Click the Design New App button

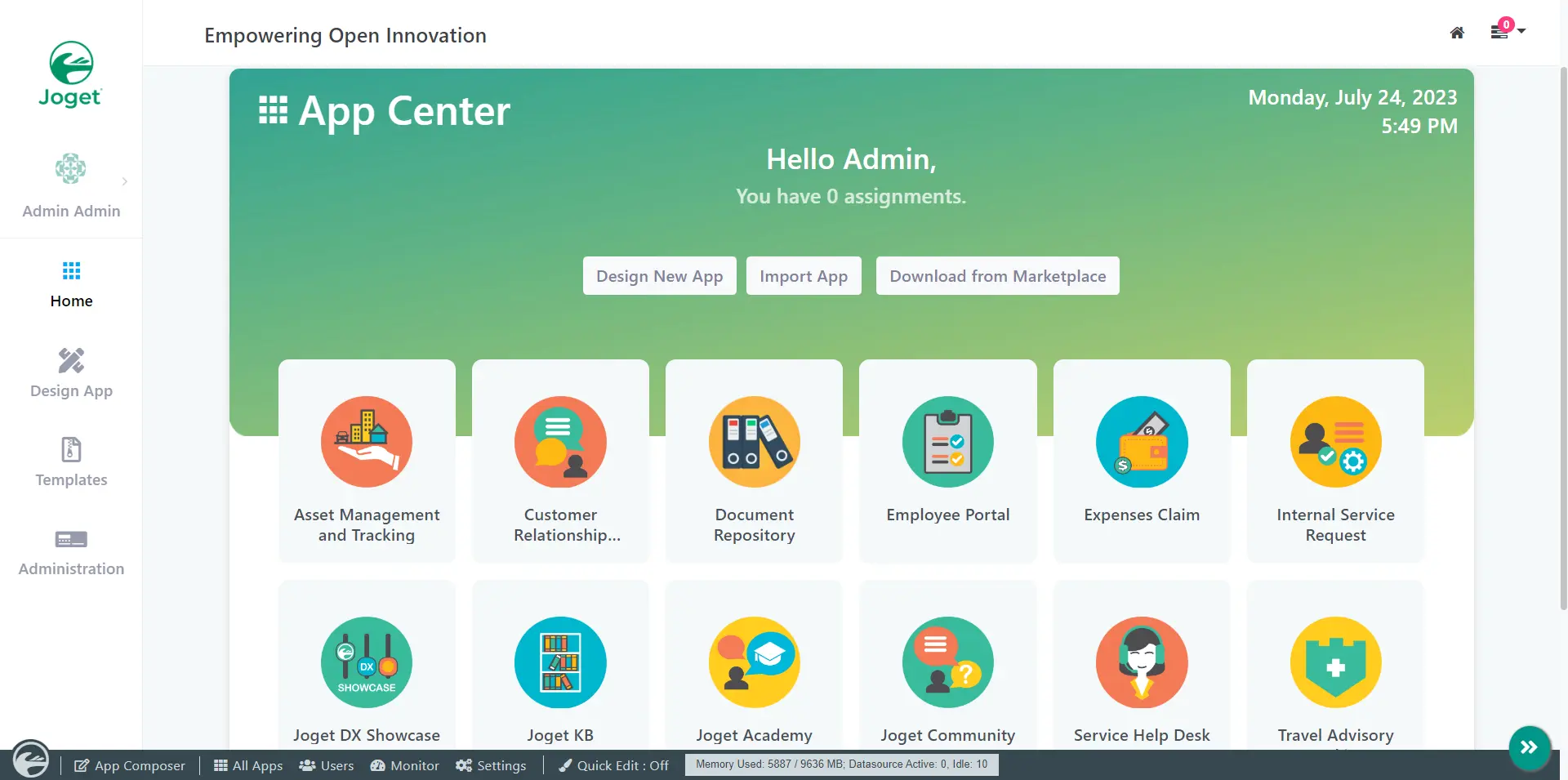click(x=659, y=276)
